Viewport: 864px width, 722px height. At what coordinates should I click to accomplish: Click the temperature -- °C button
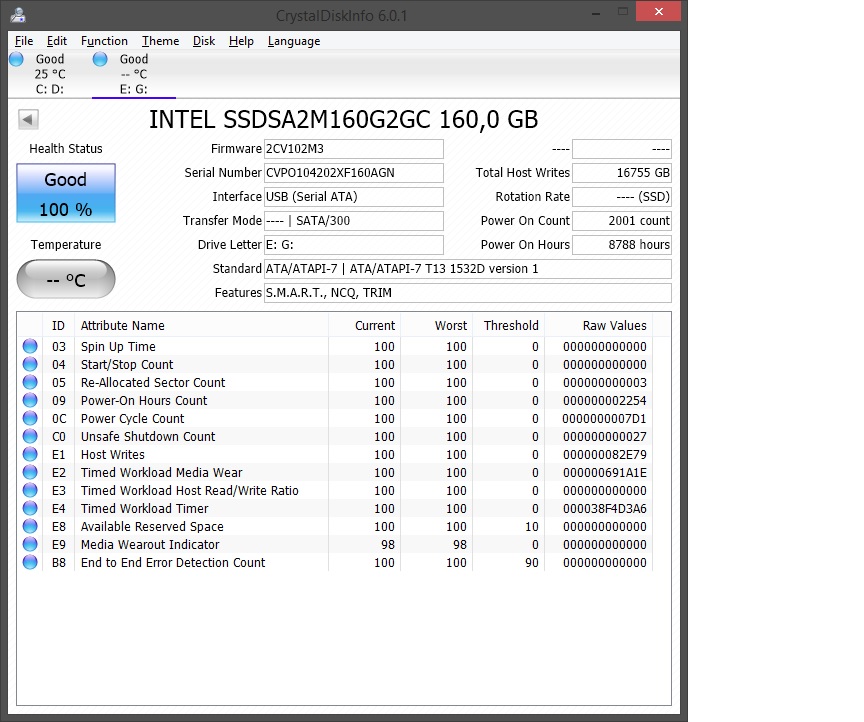point(66,279)
